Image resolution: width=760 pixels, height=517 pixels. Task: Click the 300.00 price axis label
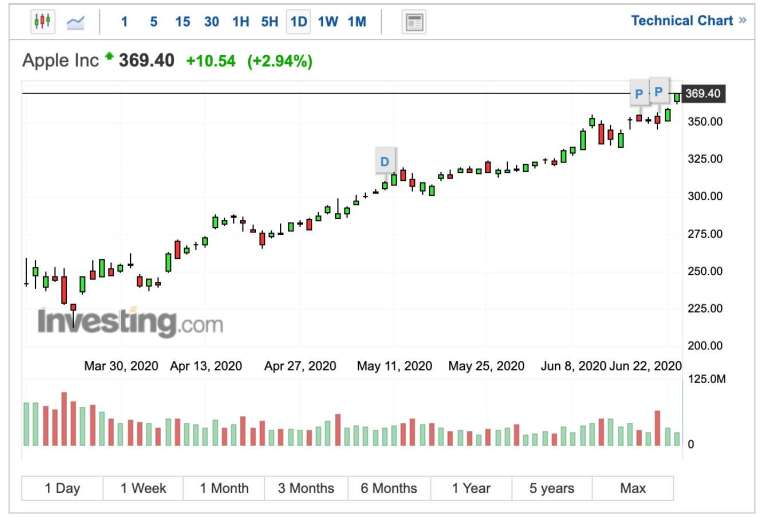pos(705,196)
